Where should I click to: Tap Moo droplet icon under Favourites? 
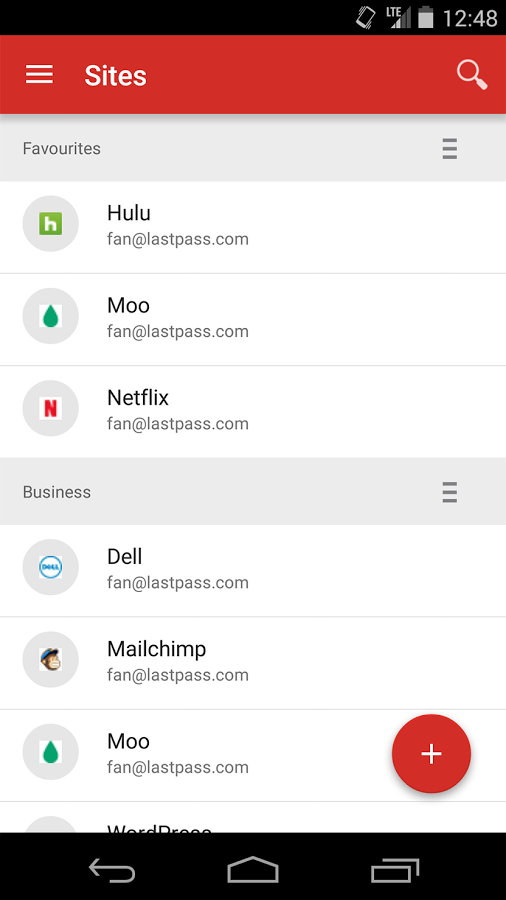[50, 316]
